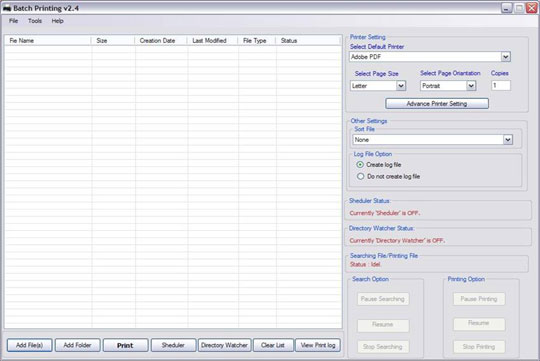
Task: Expand the Page Orientation dropdown
Action: tap(471, 86)
